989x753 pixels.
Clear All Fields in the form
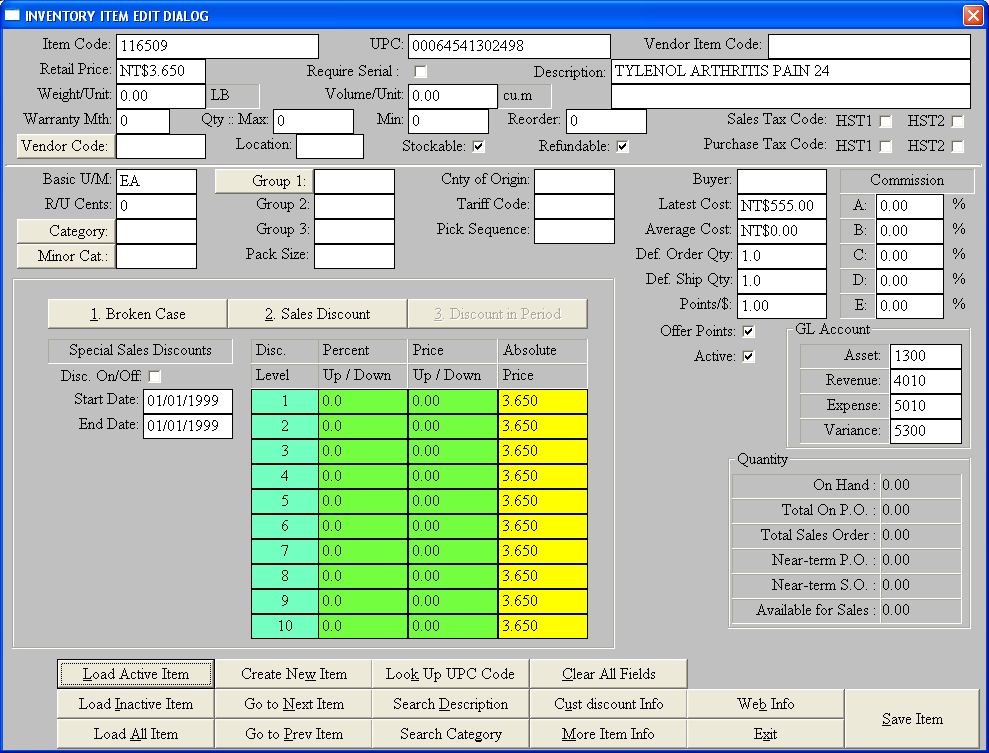[x=608, y=674]
